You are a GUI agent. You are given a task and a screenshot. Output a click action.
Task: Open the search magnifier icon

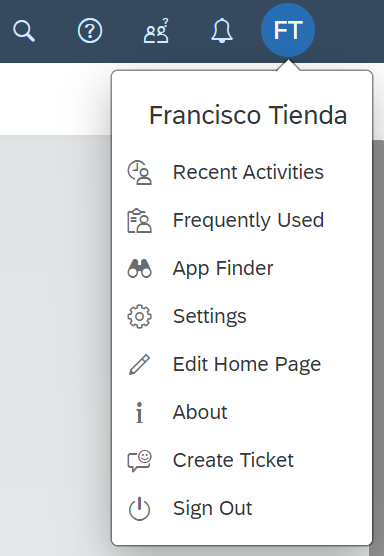pyautogui.click(x=24, y=31)
